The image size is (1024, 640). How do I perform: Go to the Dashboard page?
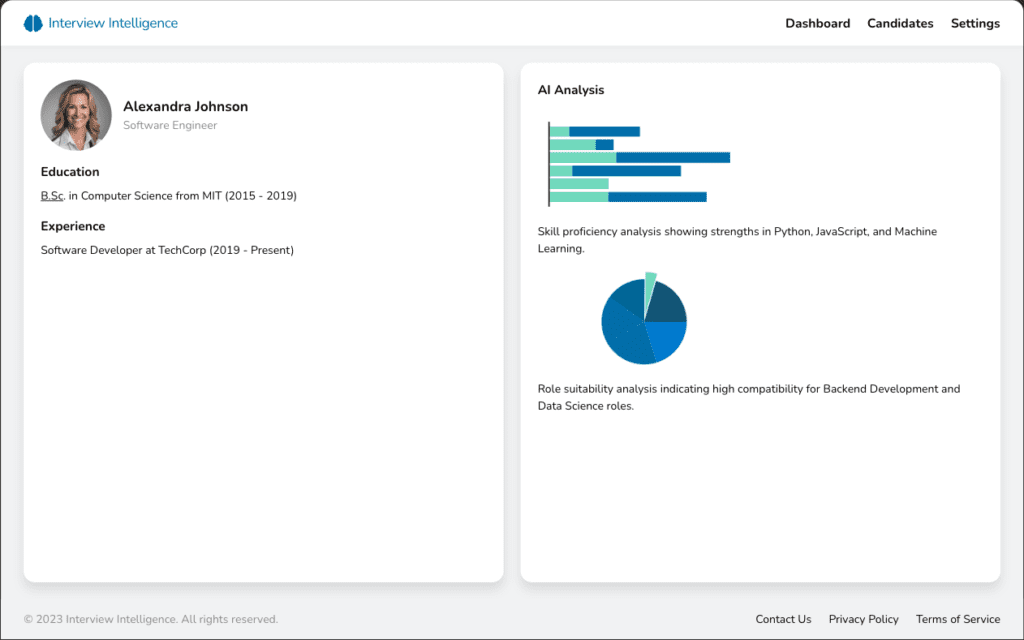(818, 24)
